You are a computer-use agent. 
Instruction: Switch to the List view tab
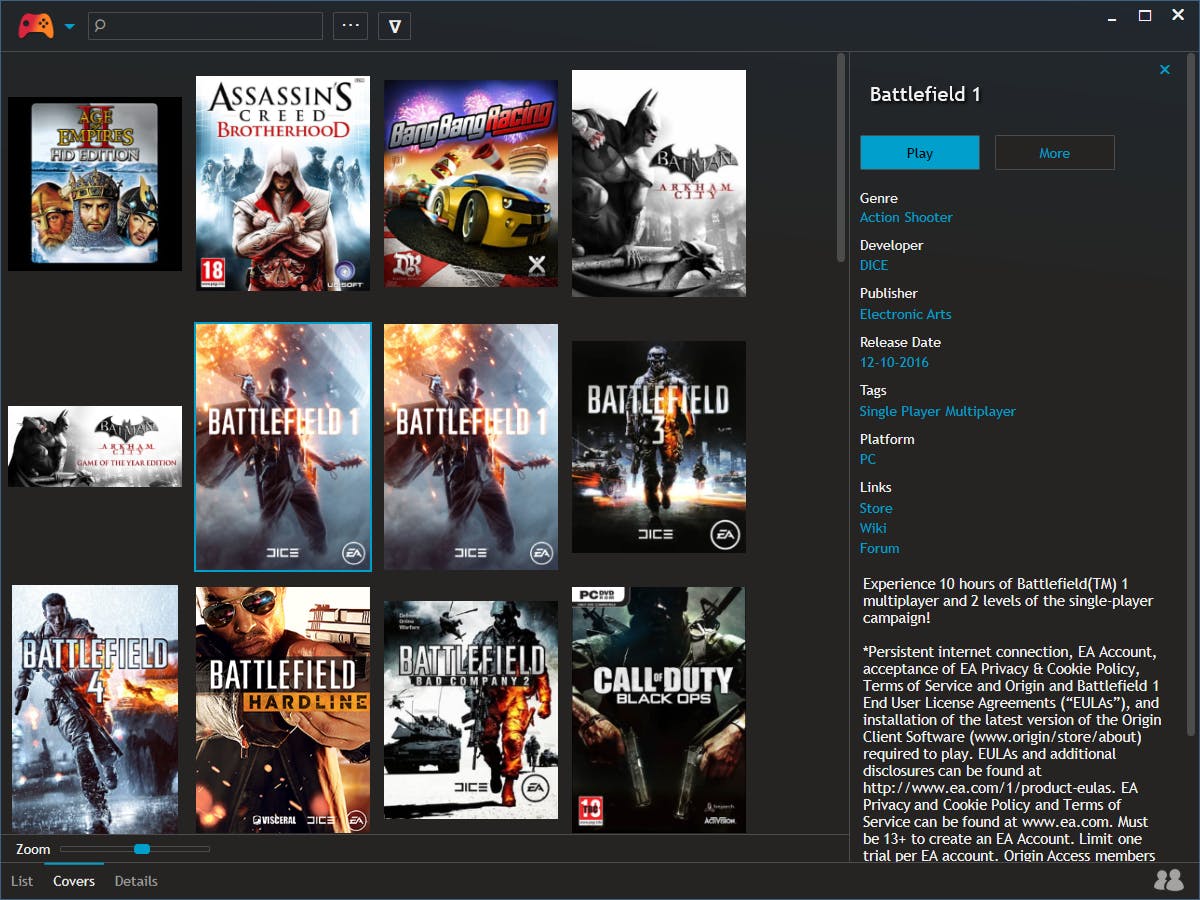22,881
